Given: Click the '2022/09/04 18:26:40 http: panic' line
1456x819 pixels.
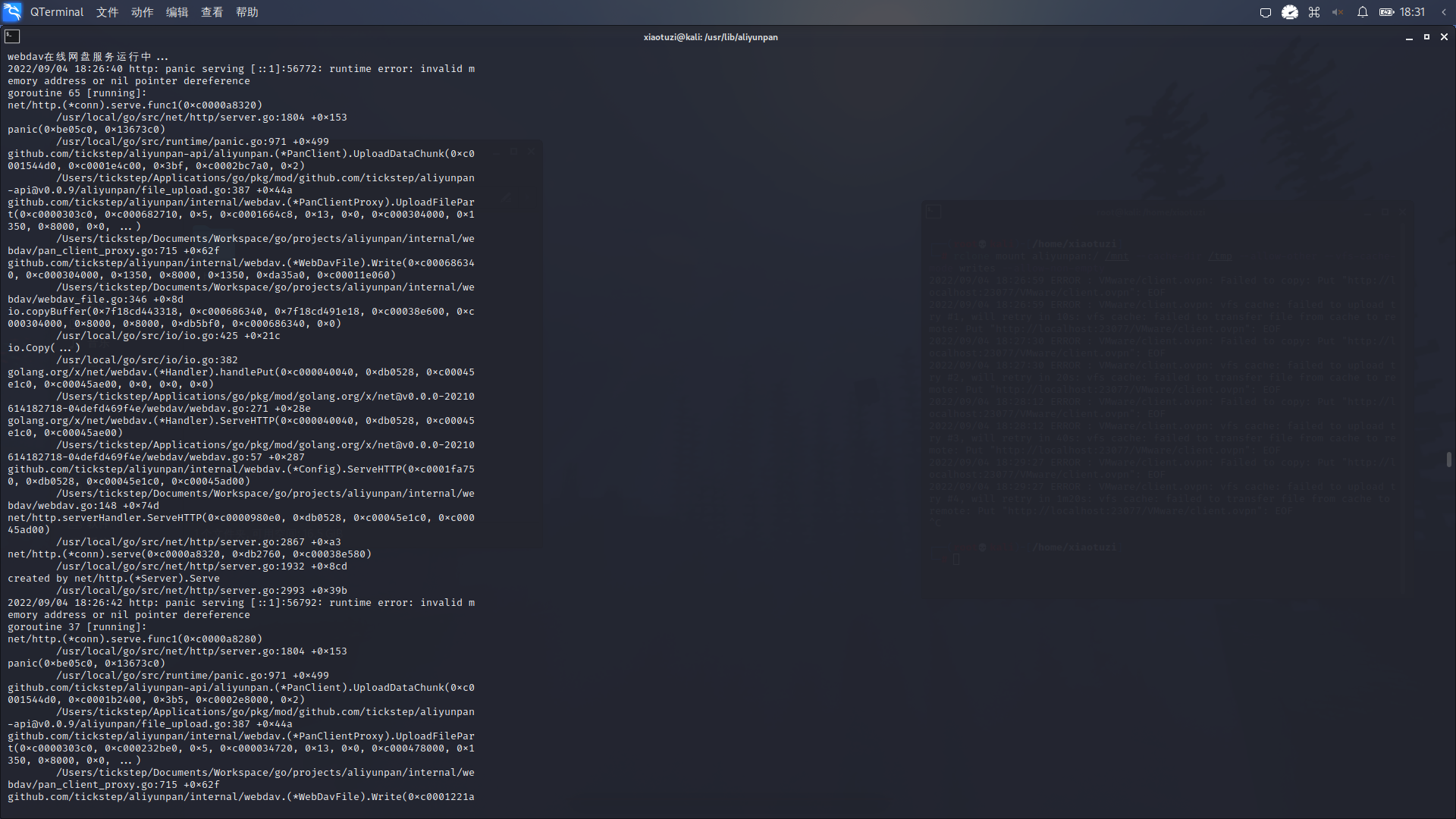Looking at the screenshot, I should (241, 69).
